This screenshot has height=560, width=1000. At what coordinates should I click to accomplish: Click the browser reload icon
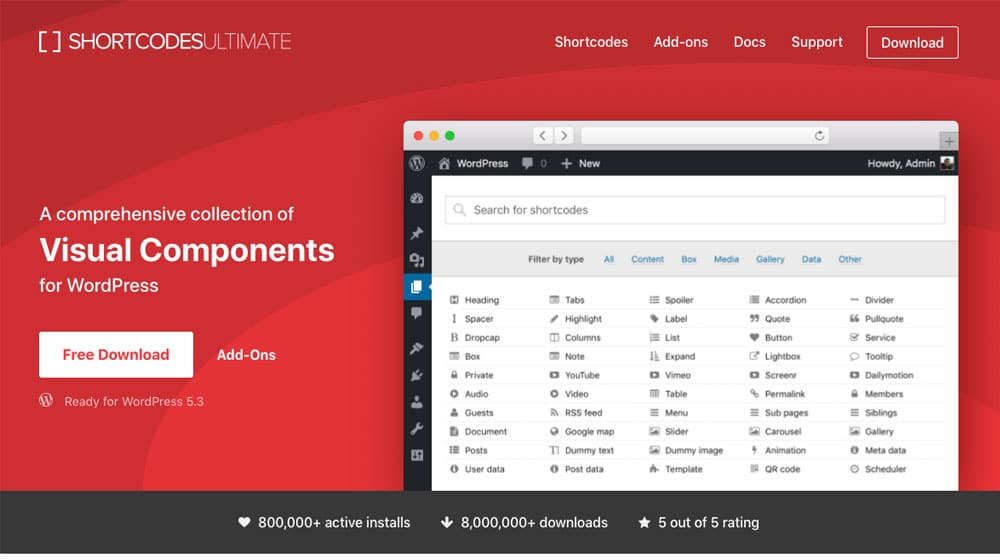pos(820,135)
